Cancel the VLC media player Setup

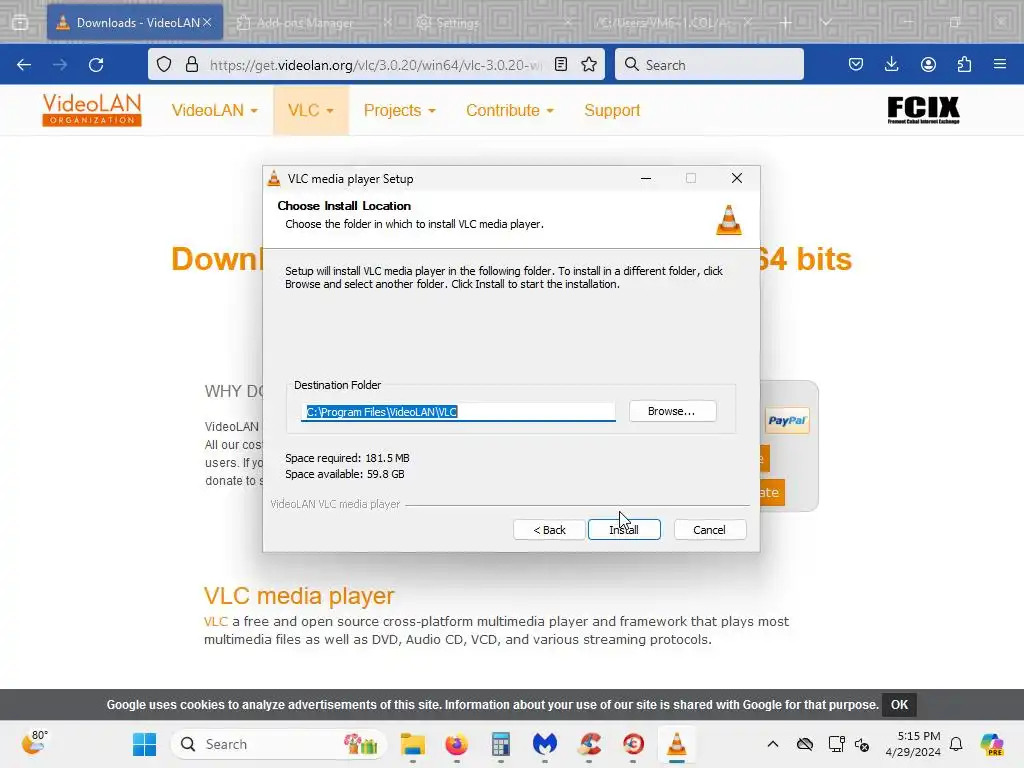(709, 530)
